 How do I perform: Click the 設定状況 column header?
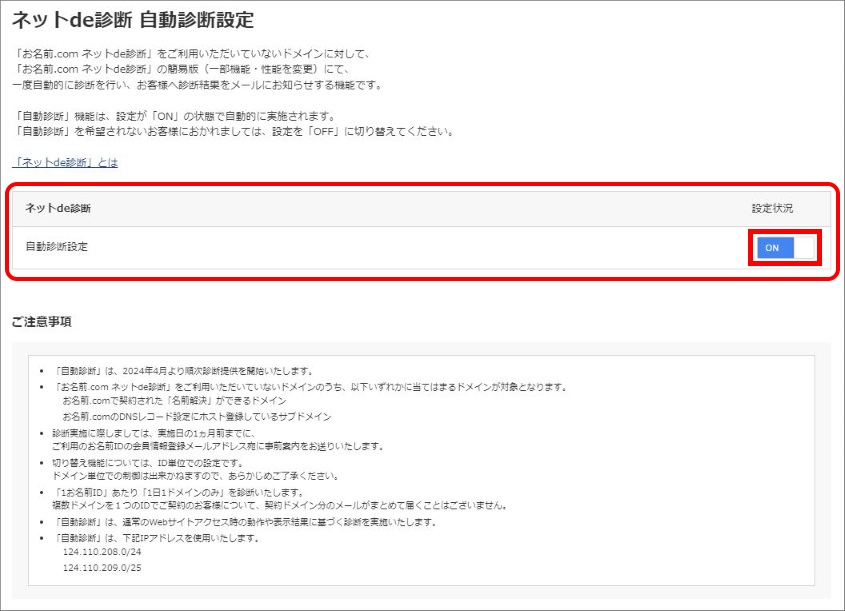click(x=772, y=209)
